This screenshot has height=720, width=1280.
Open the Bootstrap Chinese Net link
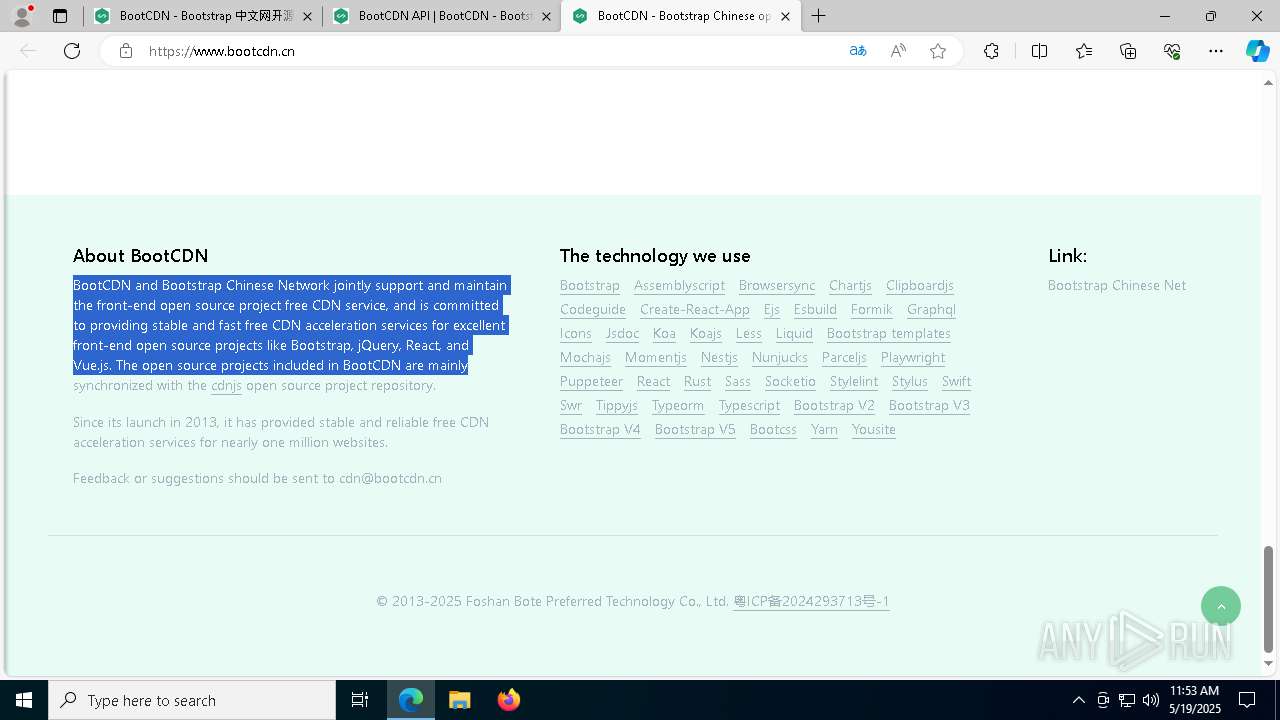point(1117,286)
